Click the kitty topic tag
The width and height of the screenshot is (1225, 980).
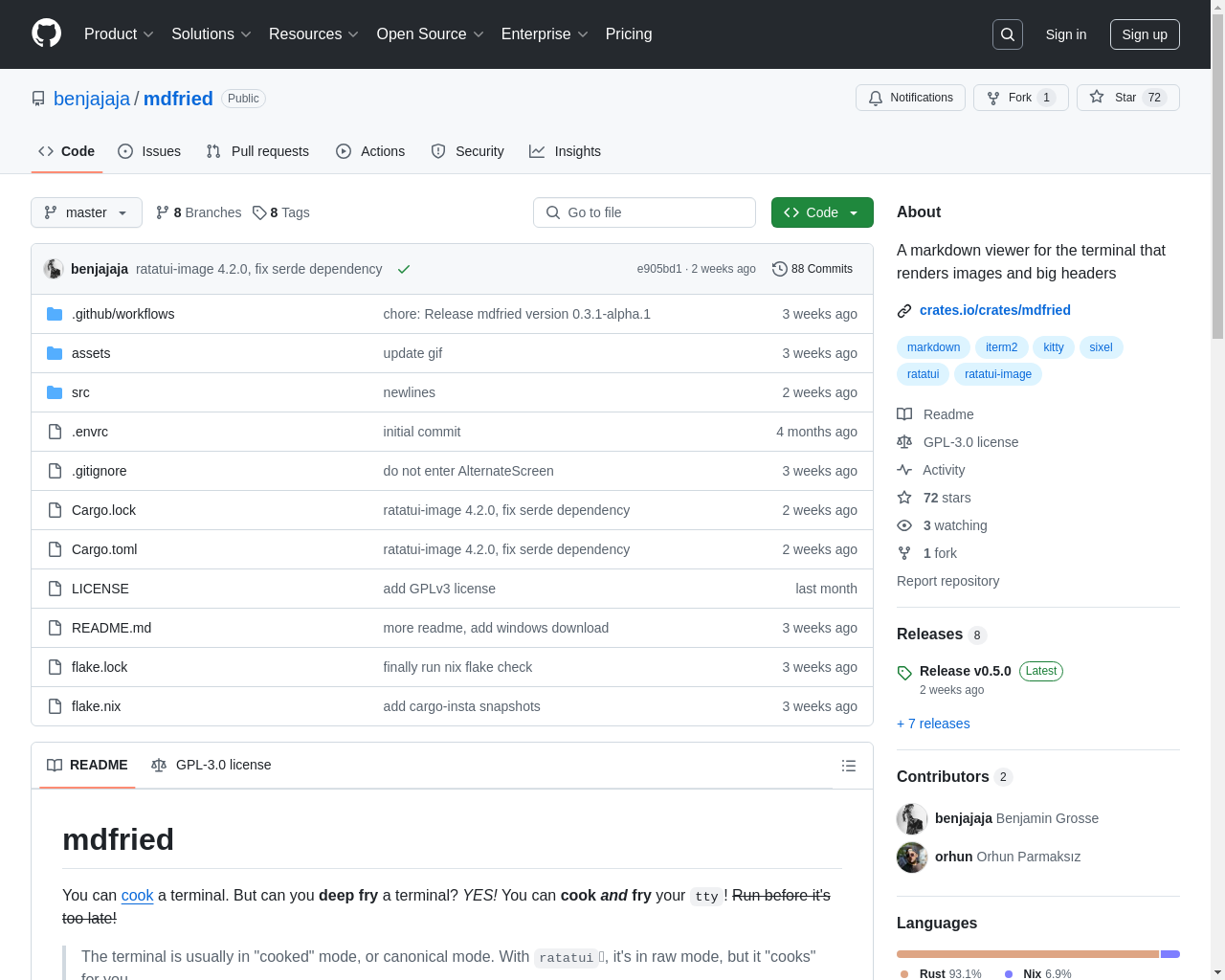1054,347
